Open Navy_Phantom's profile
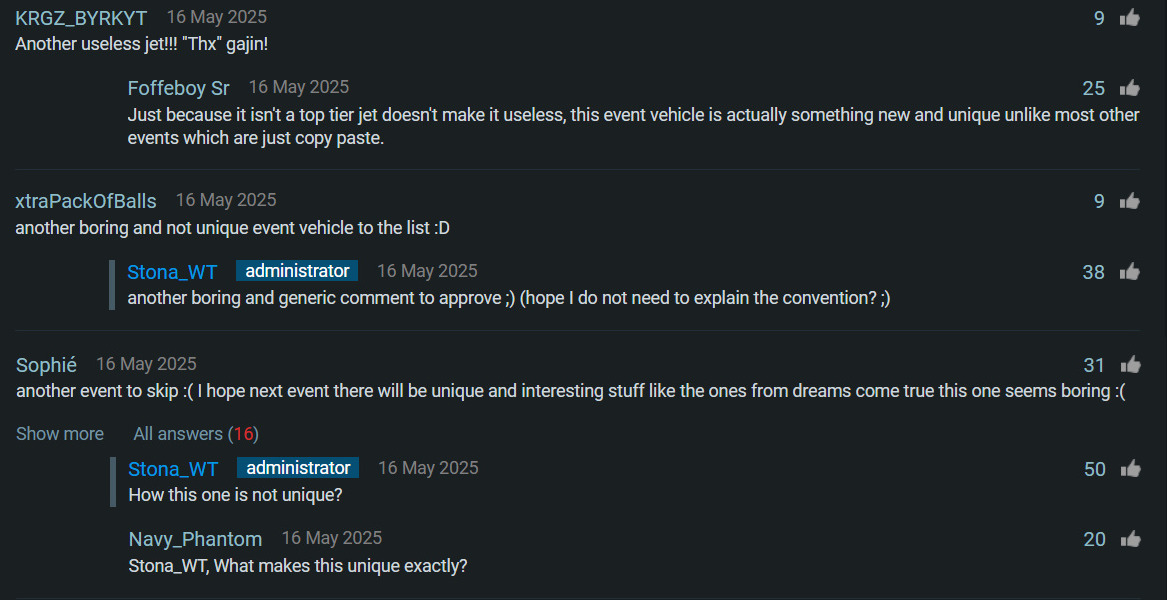 pyautogui.click(x=195, y=539)
